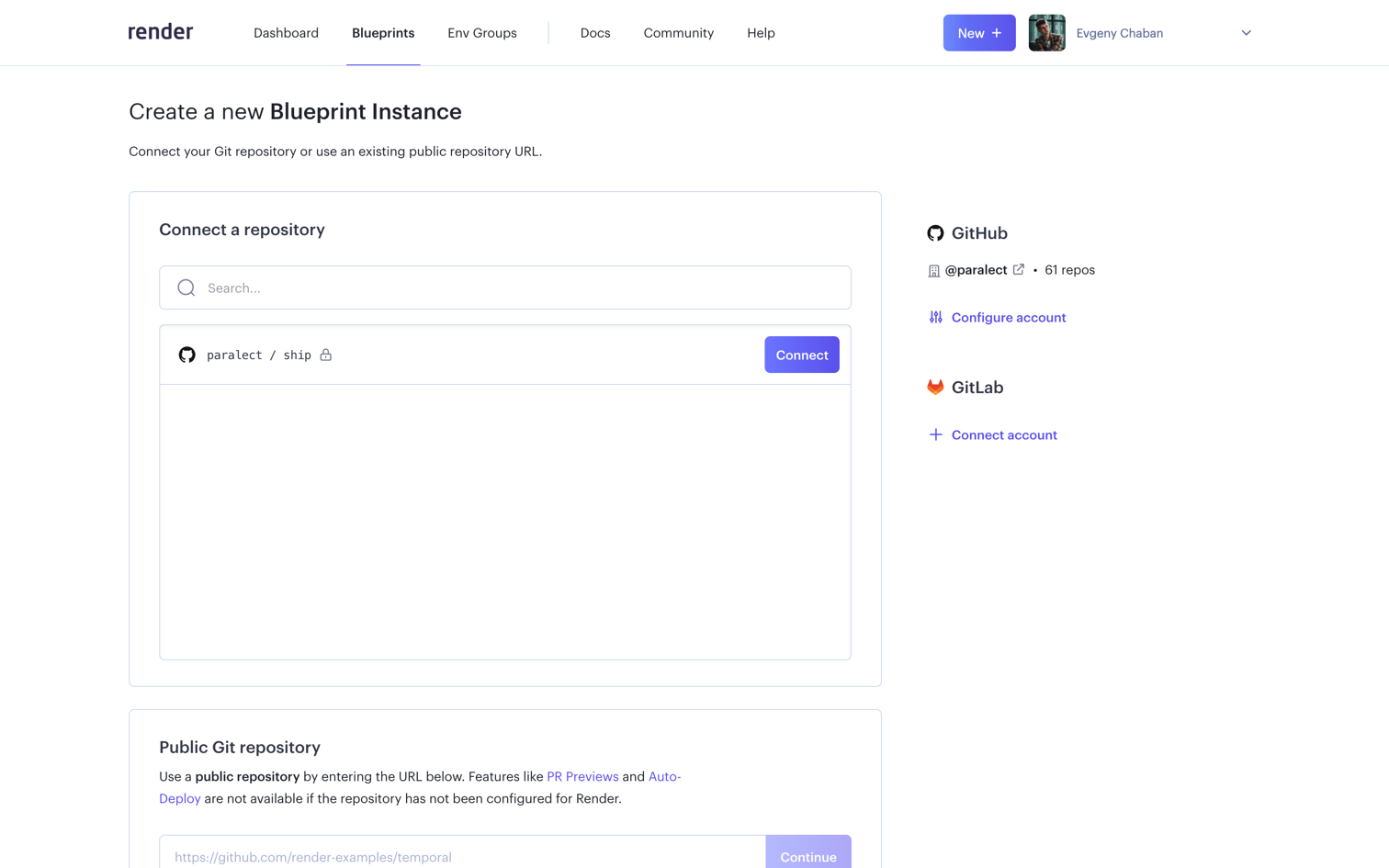
Task: Navigate to Docs in the top menu
Action: 595,32
